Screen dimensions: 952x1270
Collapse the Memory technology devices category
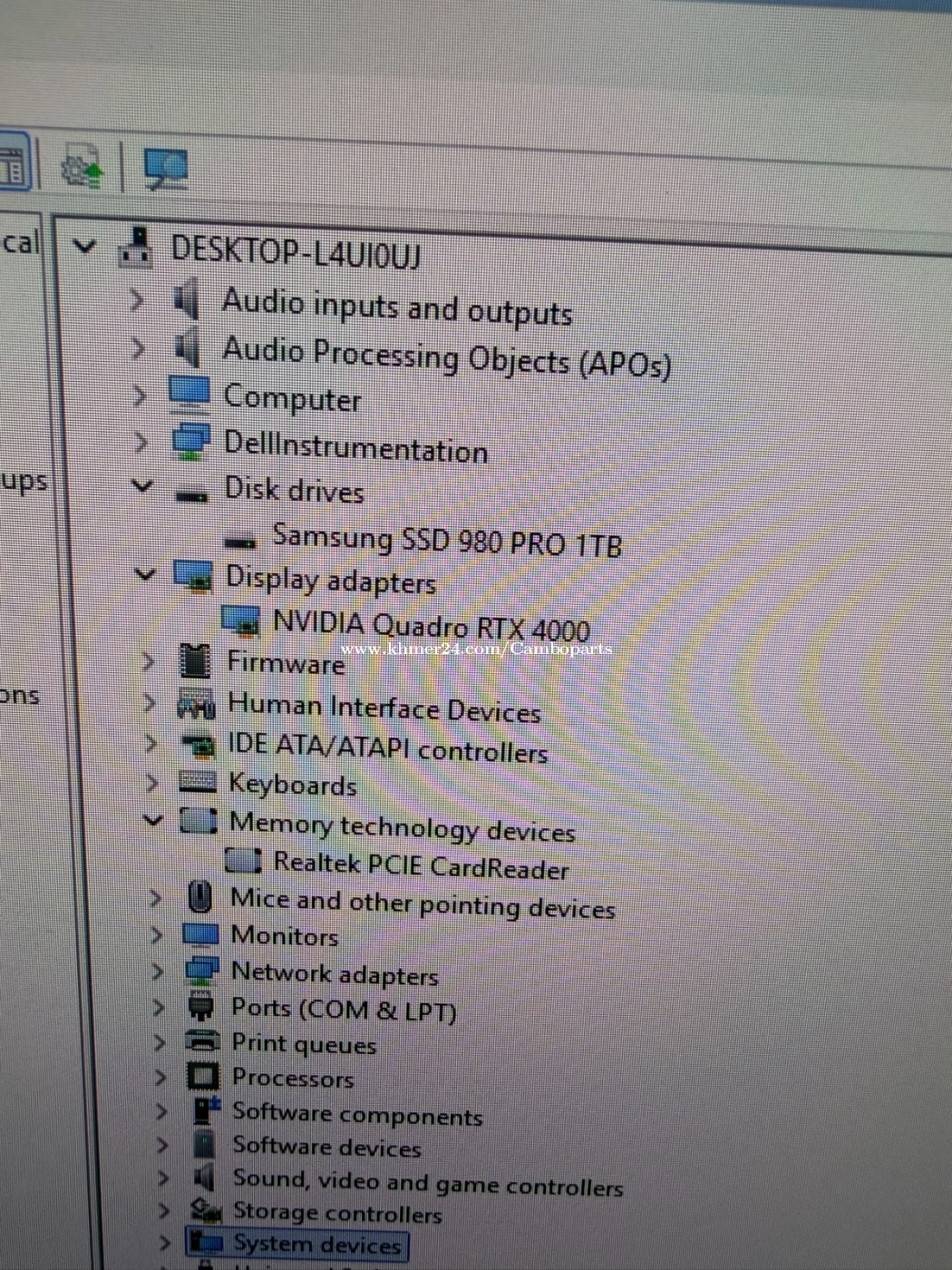tap(153, 820)
